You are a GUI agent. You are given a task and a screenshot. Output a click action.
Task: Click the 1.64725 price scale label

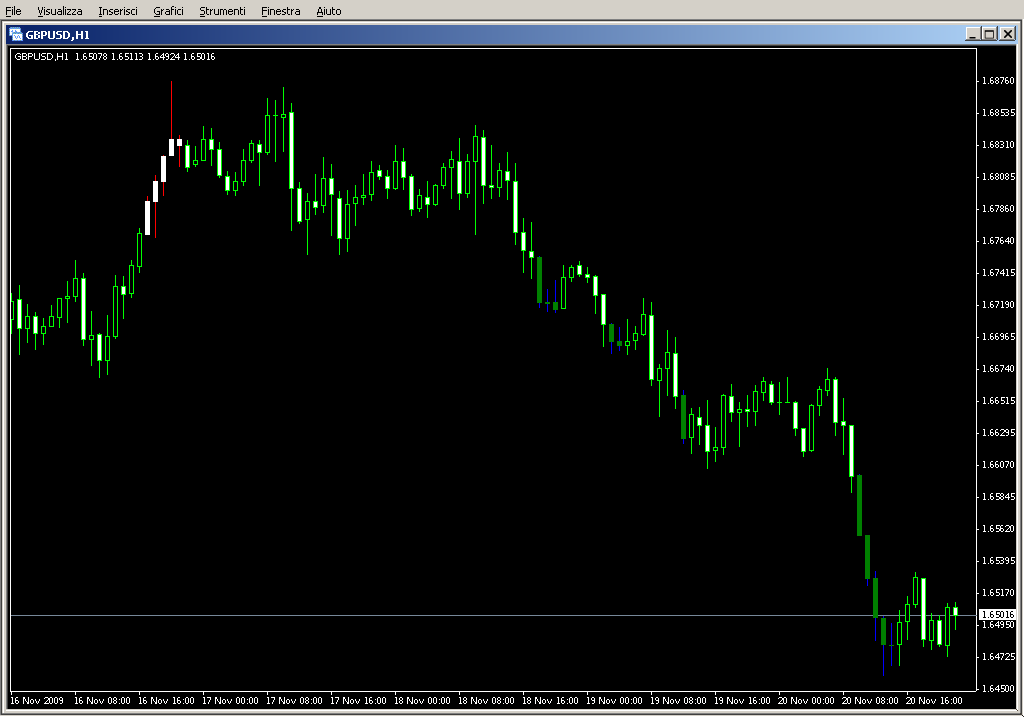pos(999,657)
